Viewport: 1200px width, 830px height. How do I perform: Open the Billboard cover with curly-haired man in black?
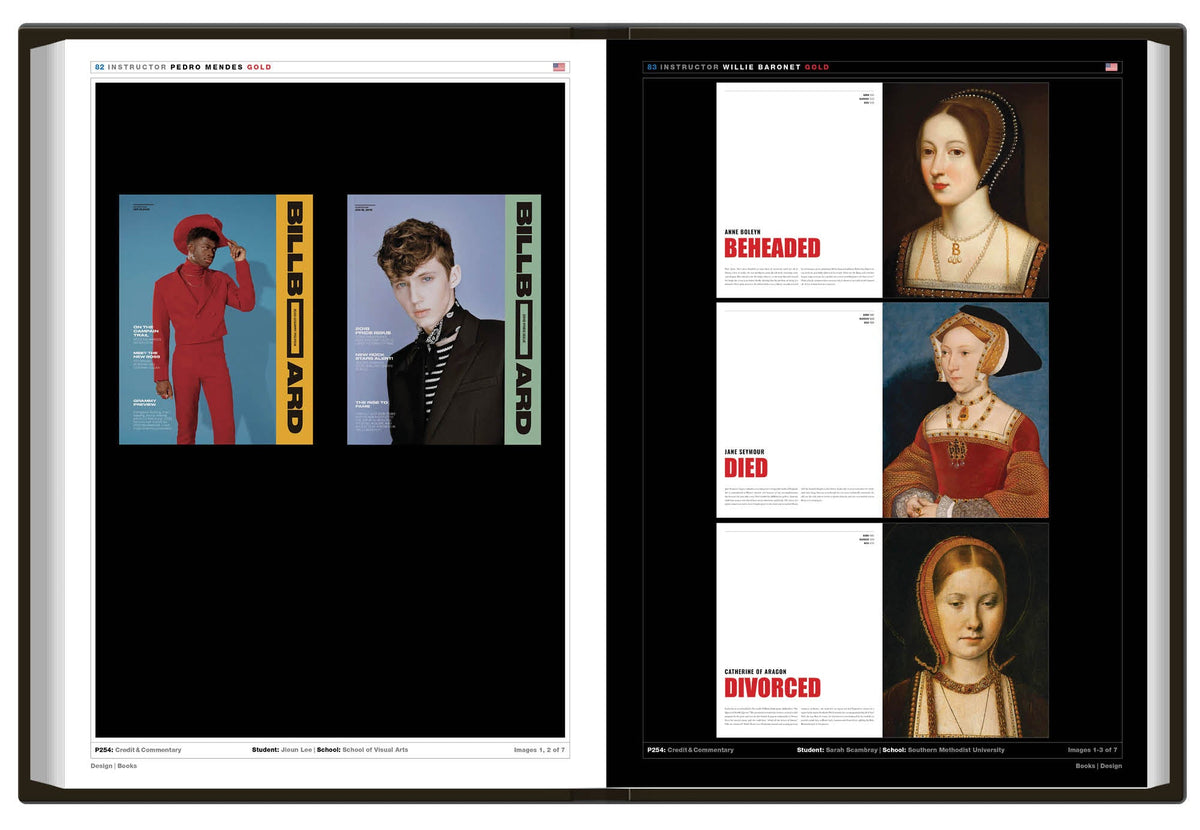pos(444,319)
